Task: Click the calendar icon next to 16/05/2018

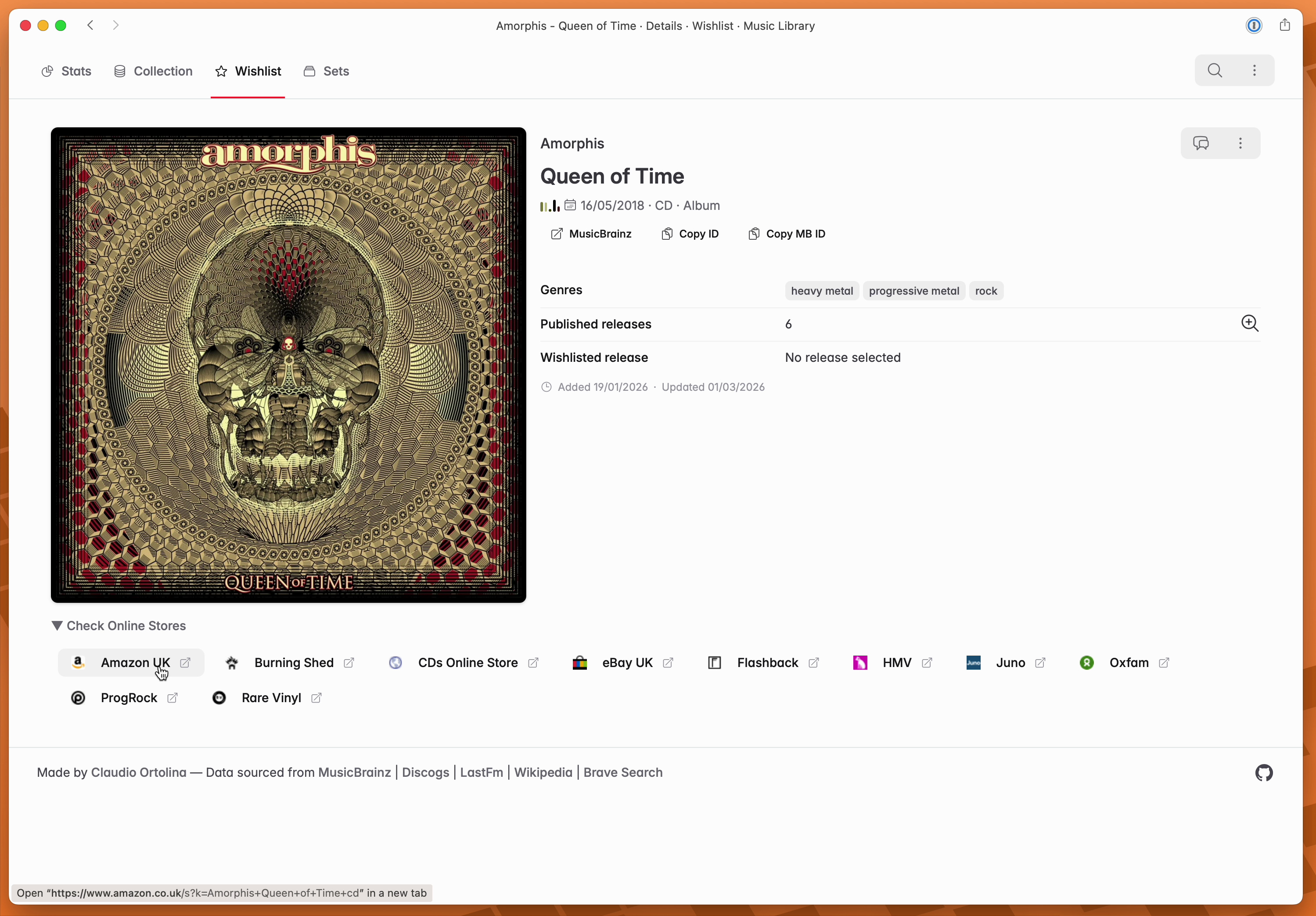Action: click(x=570, y=205)
